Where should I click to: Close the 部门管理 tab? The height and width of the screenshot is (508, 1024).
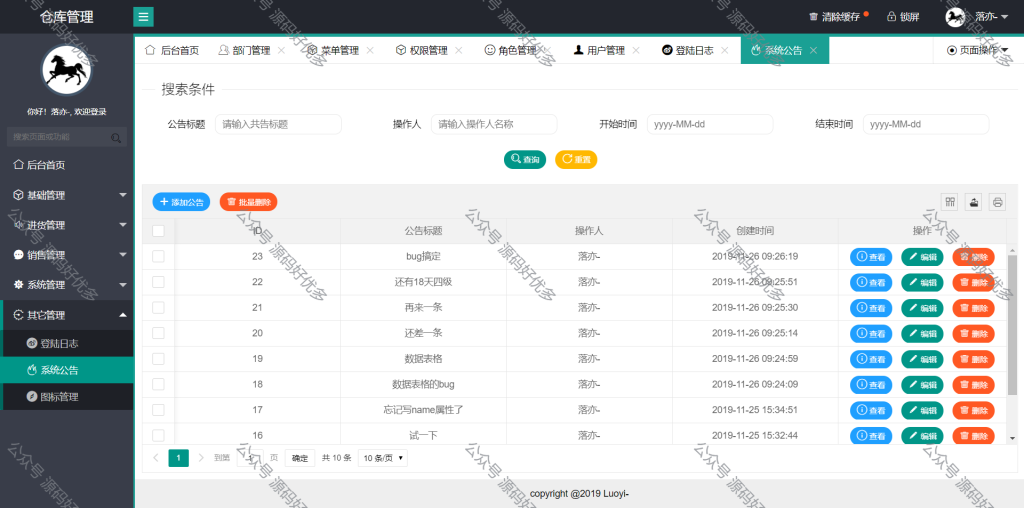pyautogui.click(x=281, y=50)
